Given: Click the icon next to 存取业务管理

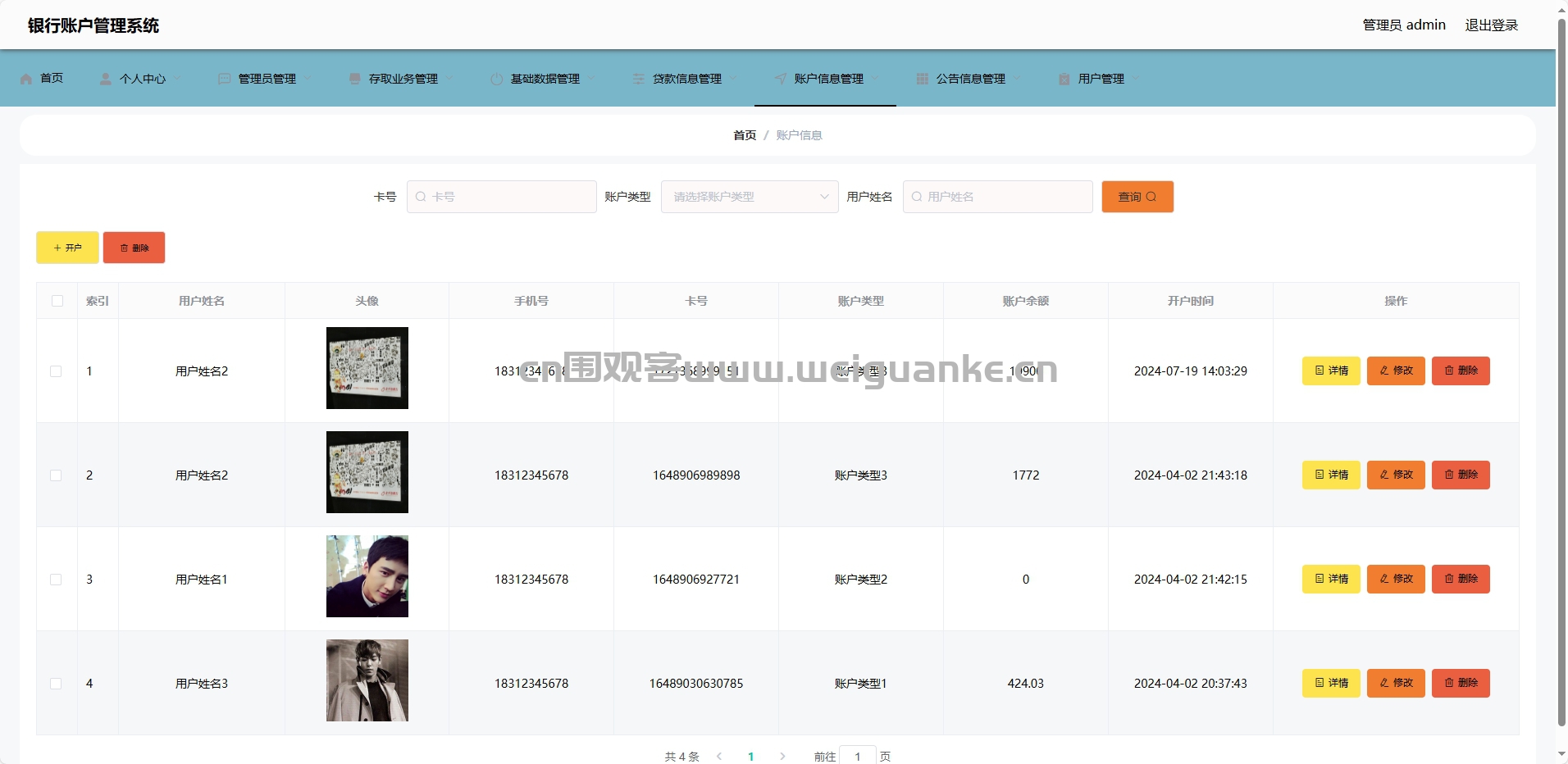Looking at the screenshot, I should click(x=355, y=79).
